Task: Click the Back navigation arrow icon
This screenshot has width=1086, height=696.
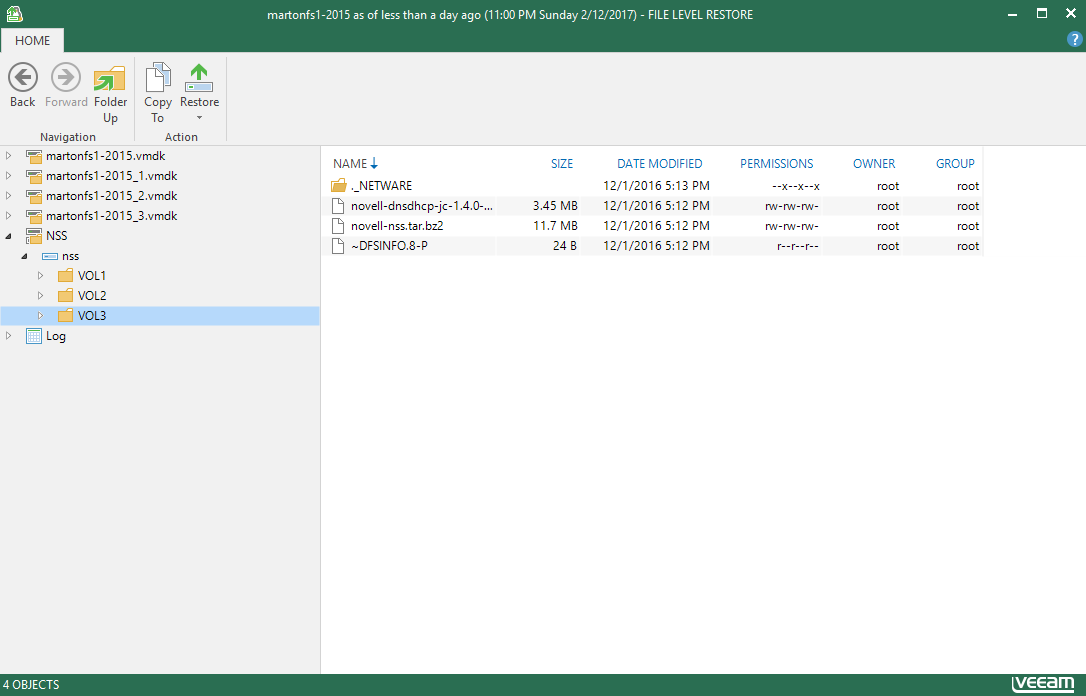Action: click(22, 77)
